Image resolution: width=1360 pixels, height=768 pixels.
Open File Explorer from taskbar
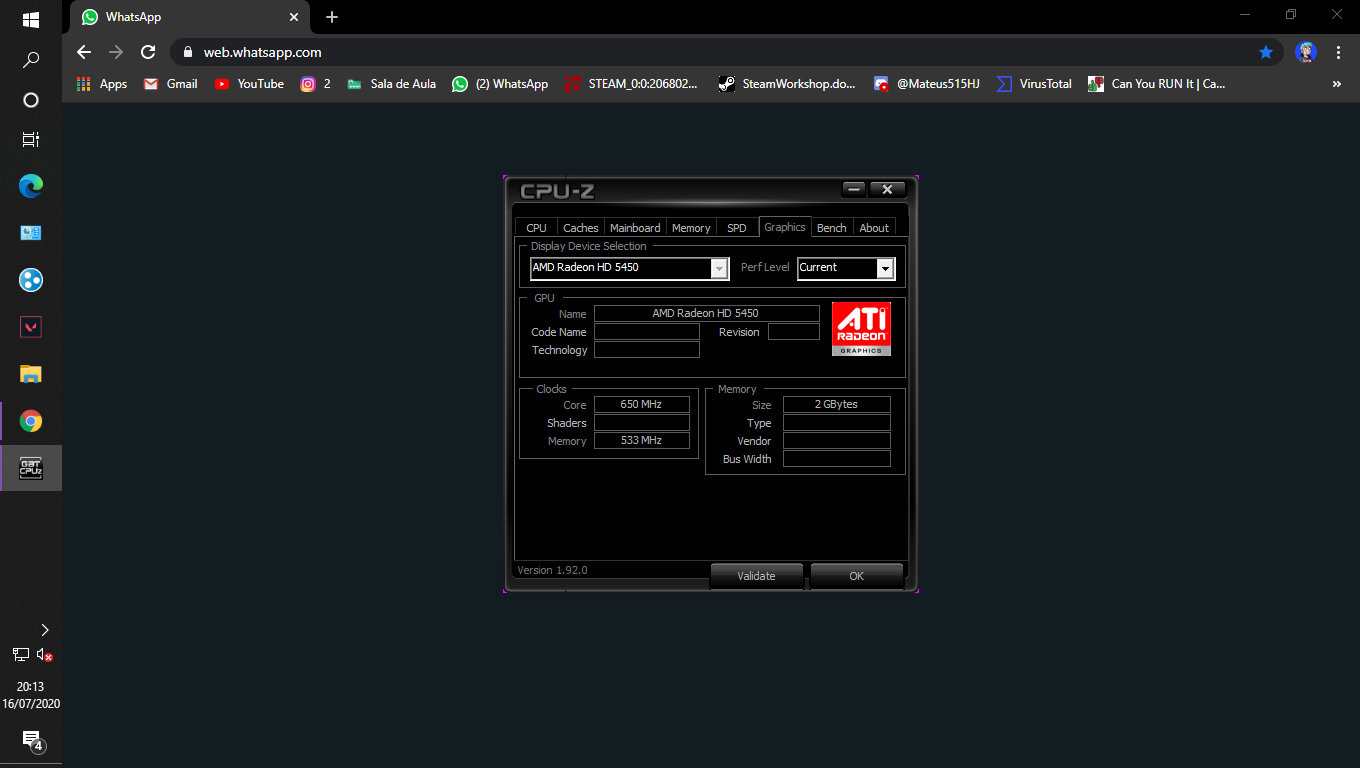click(30, 374)
